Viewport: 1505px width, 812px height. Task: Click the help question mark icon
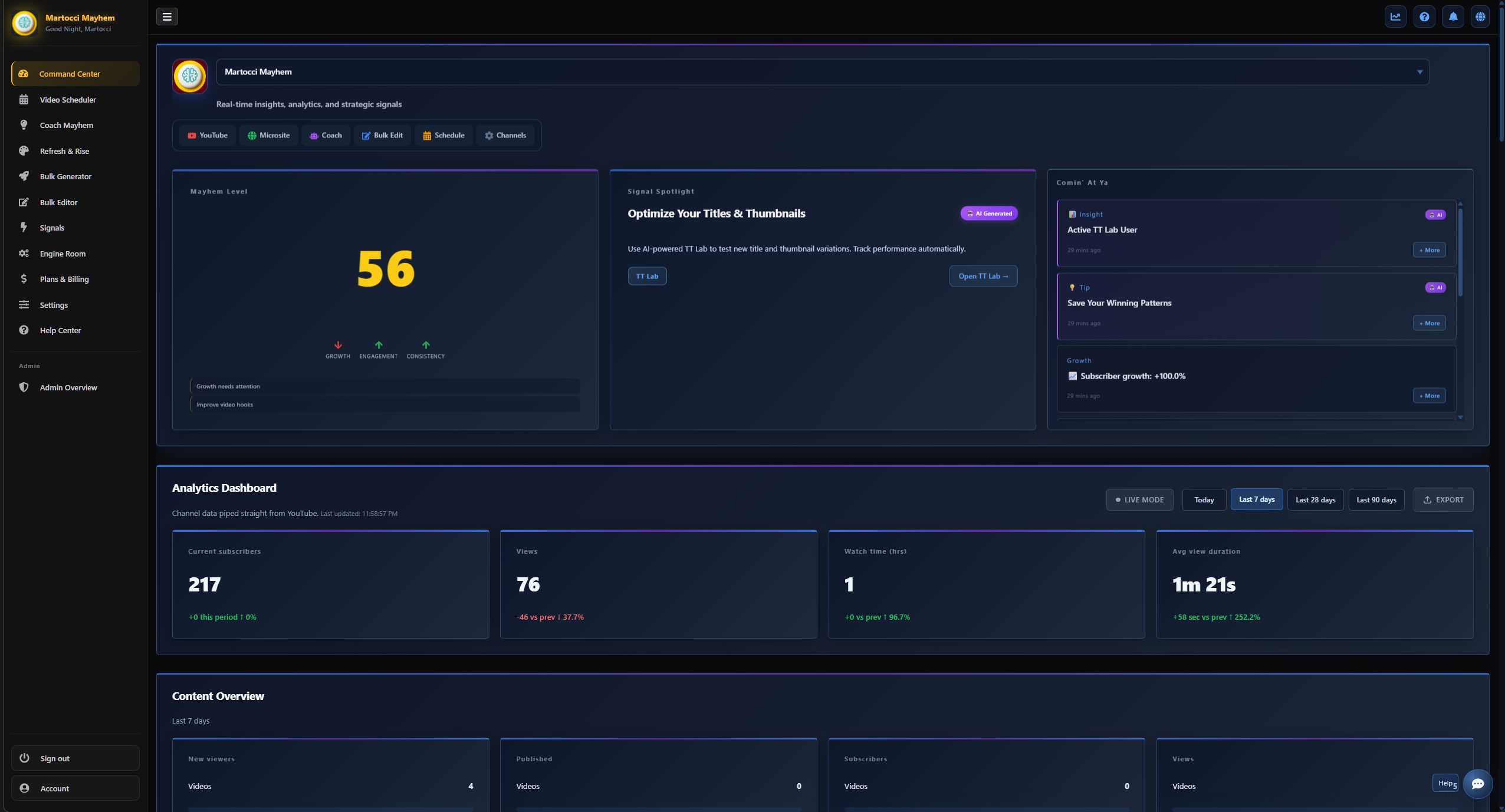tap(1424, 17)
